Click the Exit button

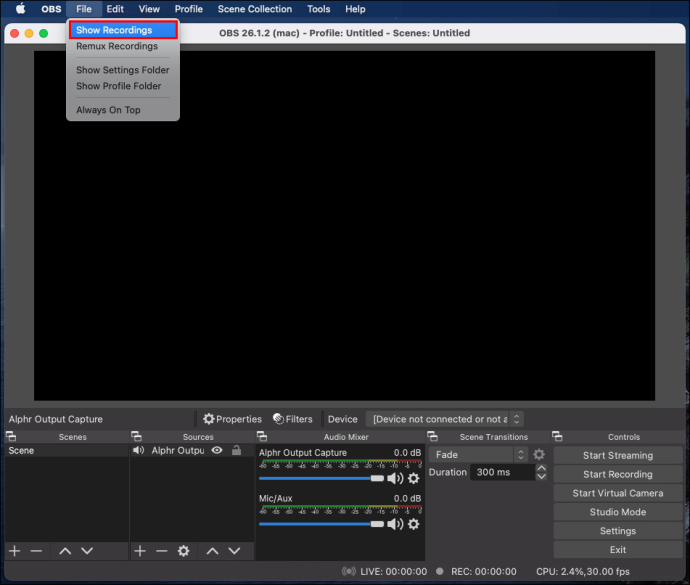[x=618, y=550]
